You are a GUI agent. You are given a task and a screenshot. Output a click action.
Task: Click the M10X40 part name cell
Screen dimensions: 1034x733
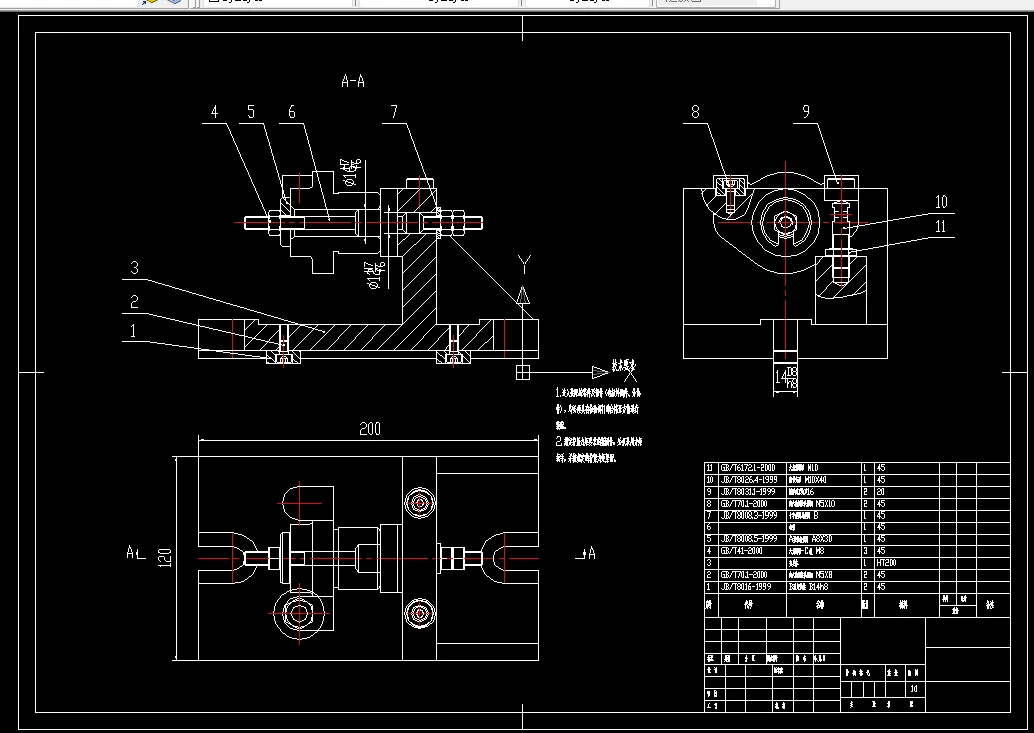(807, 480)
